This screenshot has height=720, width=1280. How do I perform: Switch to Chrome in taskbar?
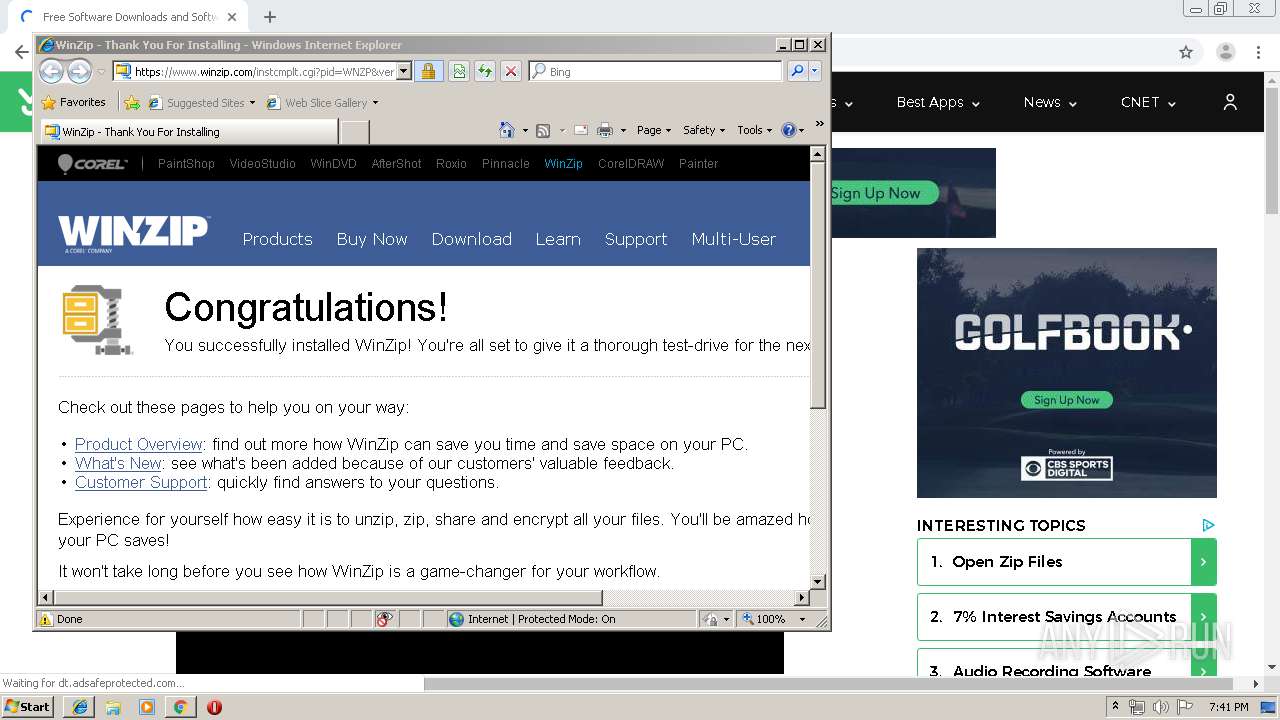click(180, 707)
